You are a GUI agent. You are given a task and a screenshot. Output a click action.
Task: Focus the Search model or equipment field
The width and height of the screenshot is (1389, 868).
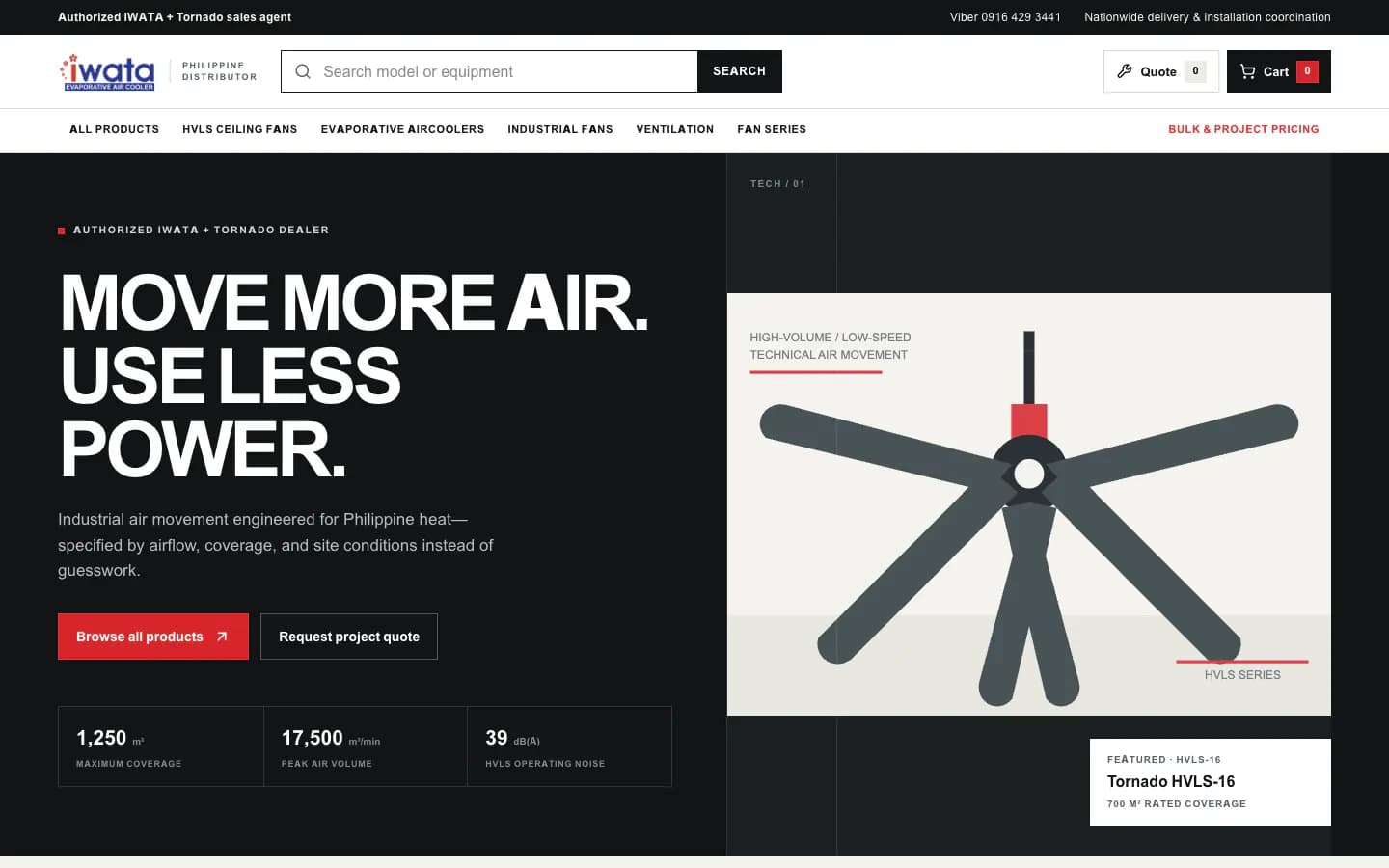pyautogui.click(x=489, y=71)
